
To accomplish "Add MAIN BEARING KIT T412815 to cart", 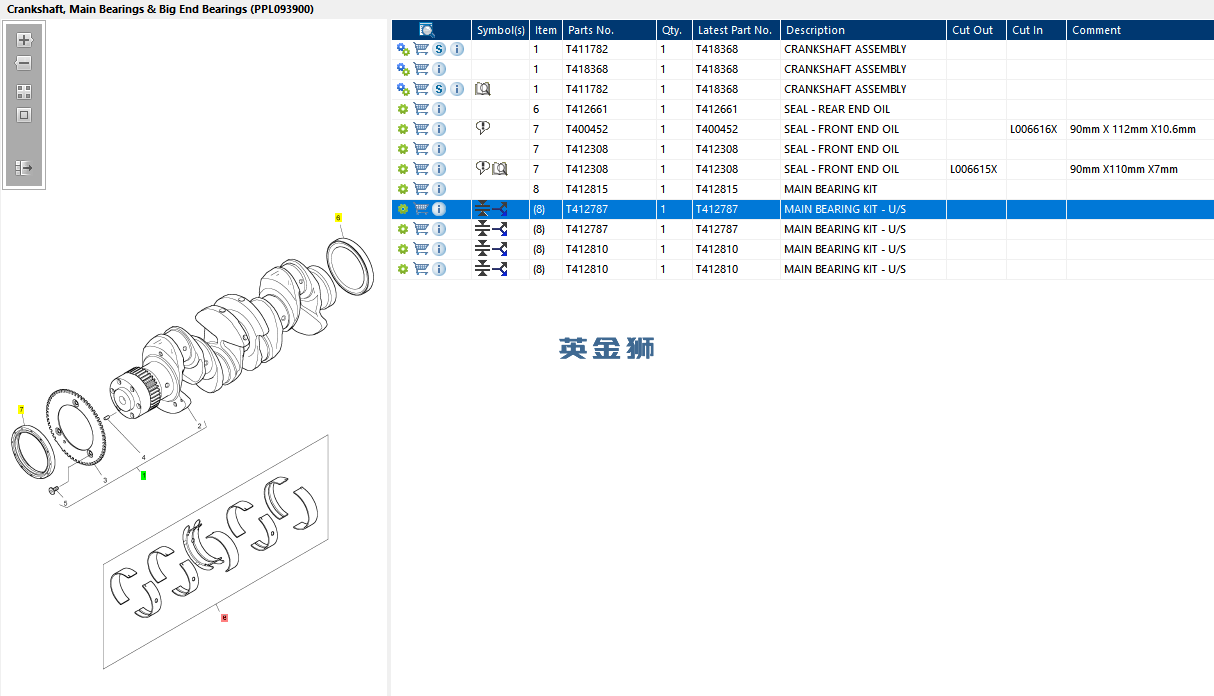I will tap(421, 189).
